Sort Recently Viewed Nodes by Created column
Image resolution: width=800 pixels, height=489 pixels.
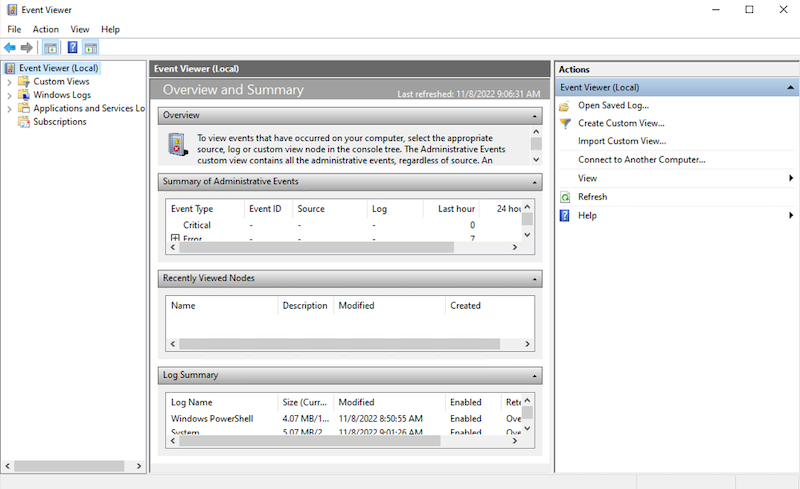coord(489,305)
